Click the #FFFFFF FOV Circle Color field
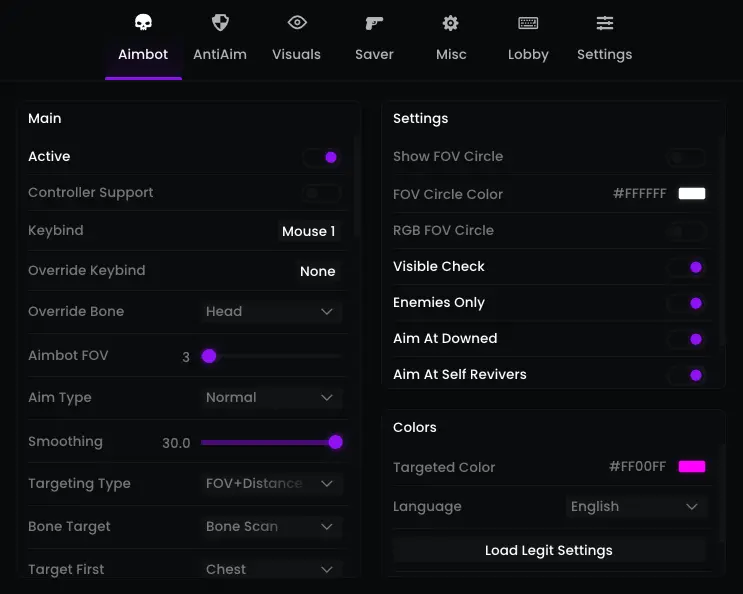Viewport: 743px width, 594px height. [x=639, y=194]
